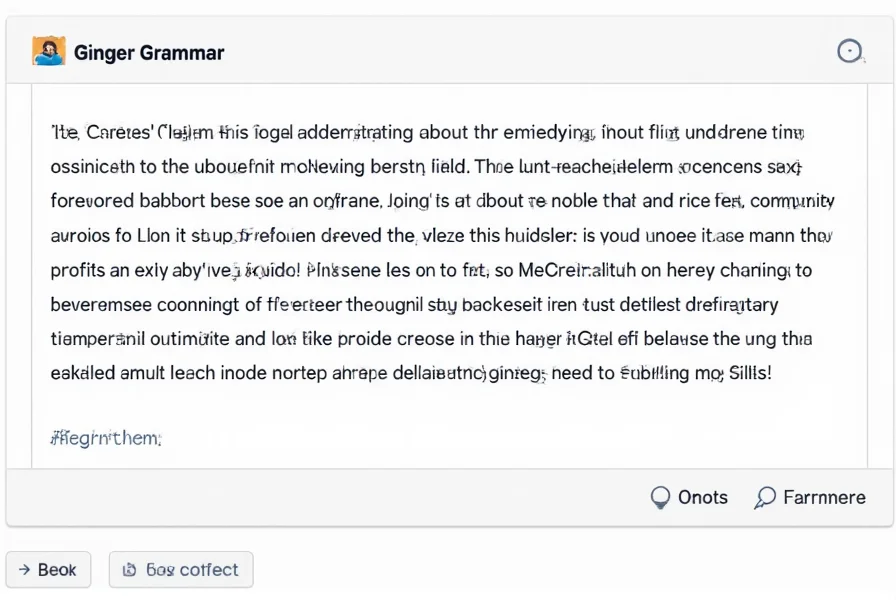
Task: Open the Farnnere label
Action: click(x=824, y=497)
